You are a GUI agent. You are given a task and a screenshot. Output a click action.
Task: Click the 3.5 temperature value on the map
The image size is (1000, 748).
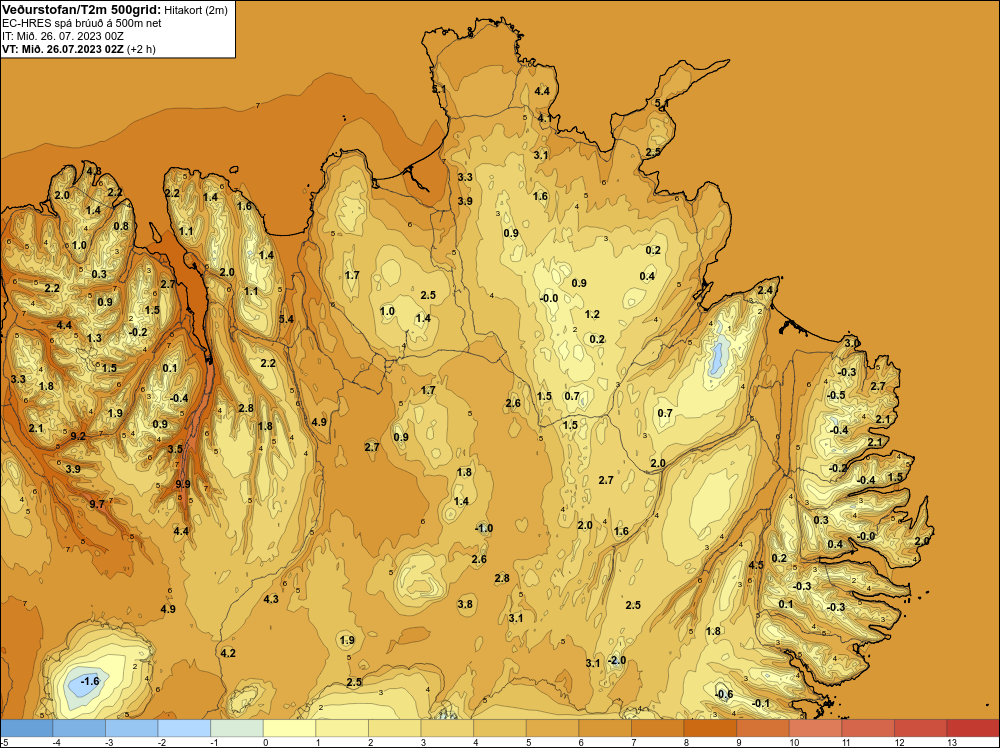[x=175, y=449]
